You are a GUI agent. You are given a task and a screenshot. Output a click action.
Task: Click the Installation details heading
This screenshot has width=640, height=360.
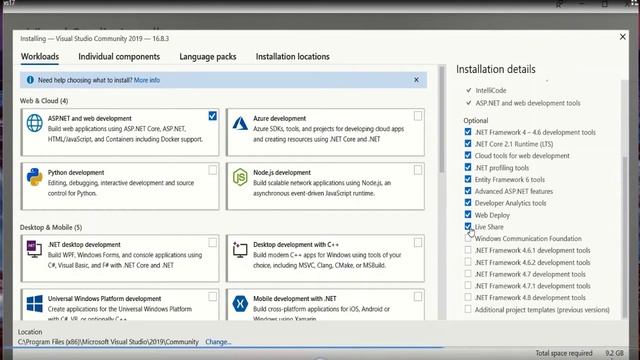[x=496, y=69]
